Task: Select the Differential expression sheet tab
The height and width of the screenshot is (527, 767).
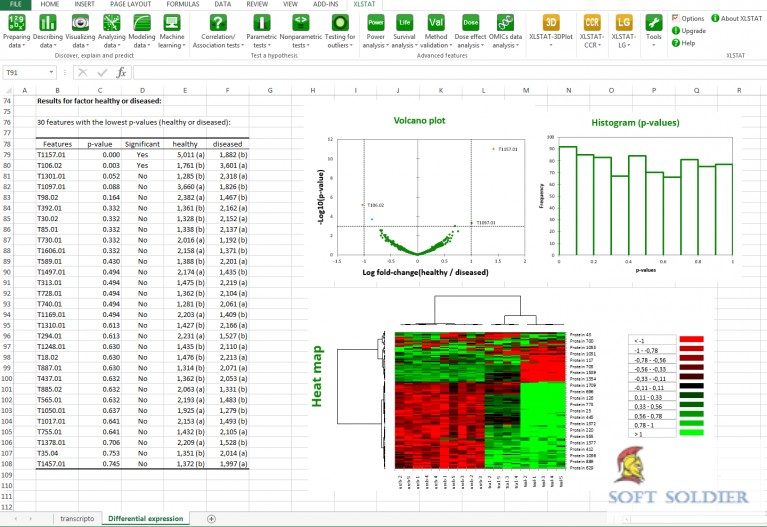Action: tap(145, 519)
